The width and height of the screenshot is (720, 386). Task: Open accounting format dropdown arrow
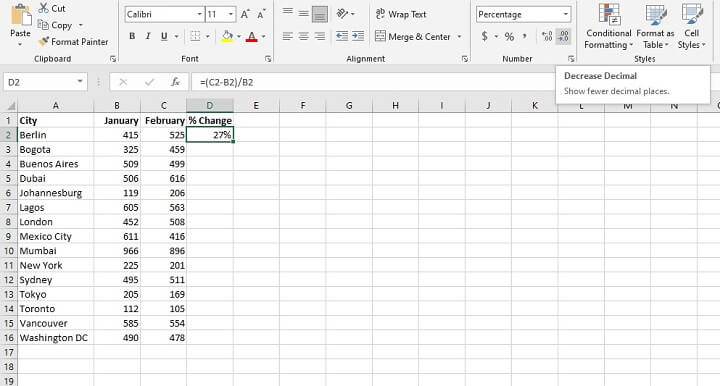(496, 36)
